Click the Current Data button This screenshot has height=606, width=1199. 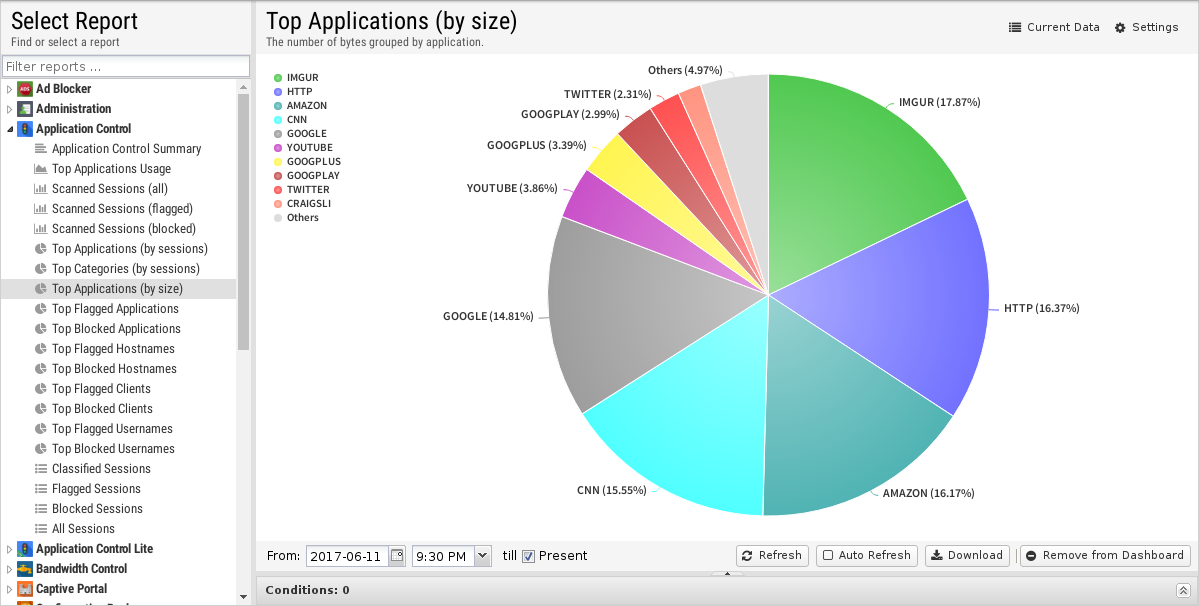pos(1054,28)
